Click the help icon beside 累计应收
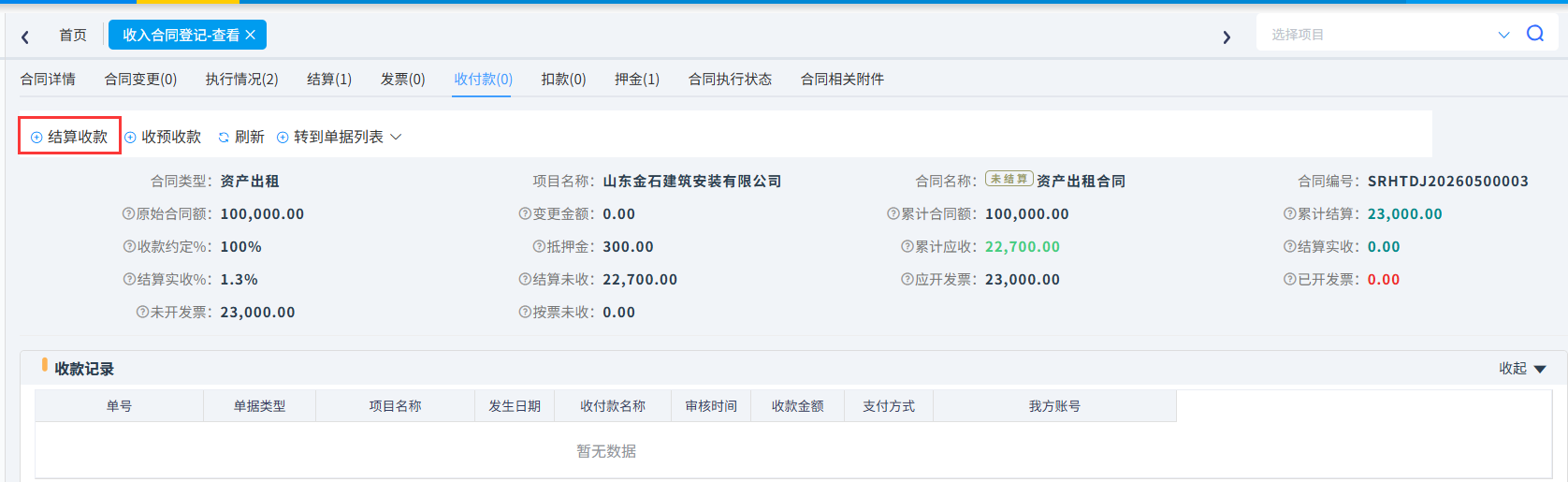 pyautogui.click(x=907, y=247)
